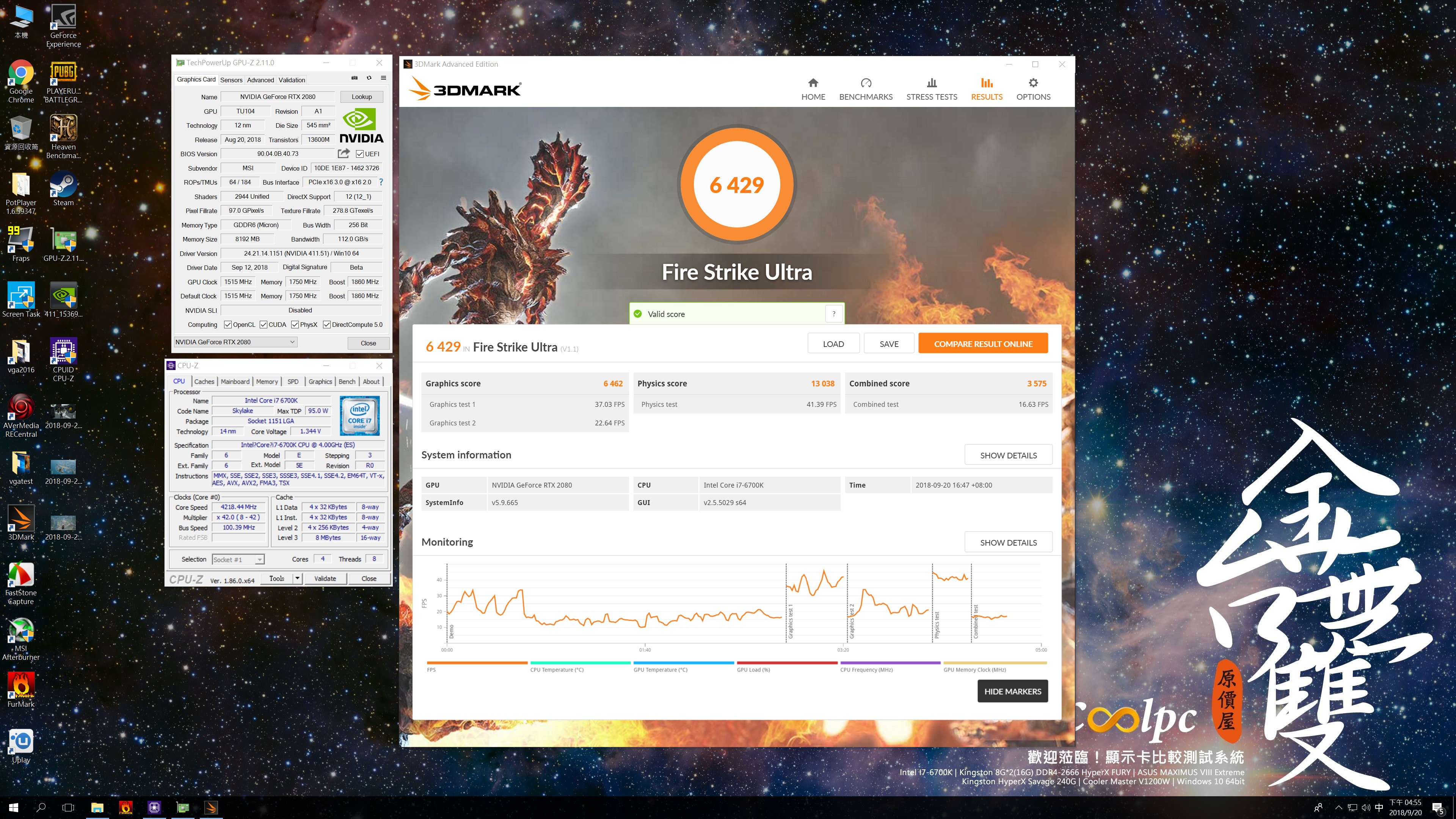Open the taskbar search icon
Viewport: 1456px width, 819px height.
[x=41, y=808]
